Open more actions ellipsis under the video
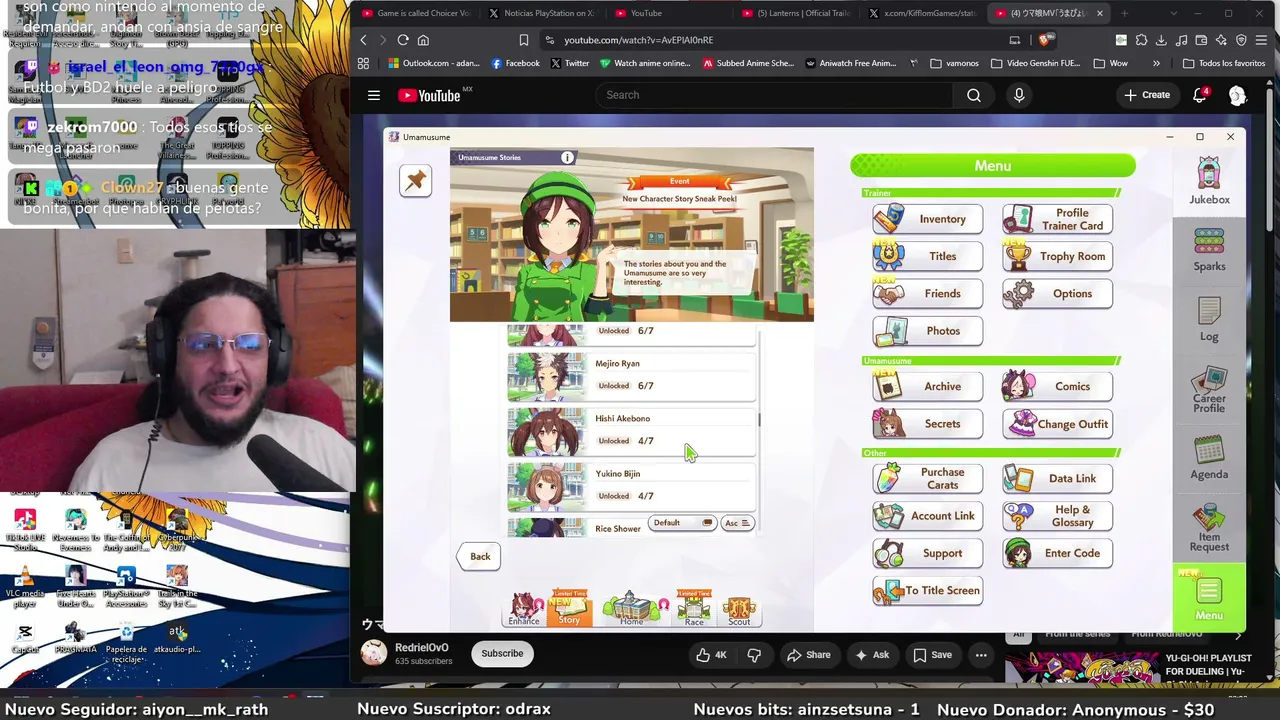This screenshot has height=720, width=1280. coord(981,655)
